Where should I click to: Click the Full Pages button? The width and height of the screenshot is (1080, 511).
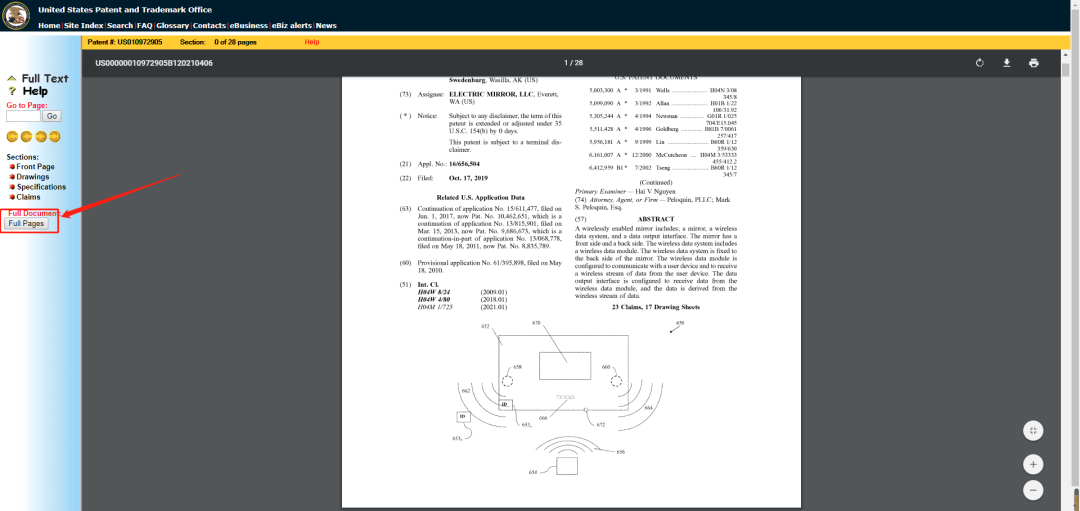[26, 224]
